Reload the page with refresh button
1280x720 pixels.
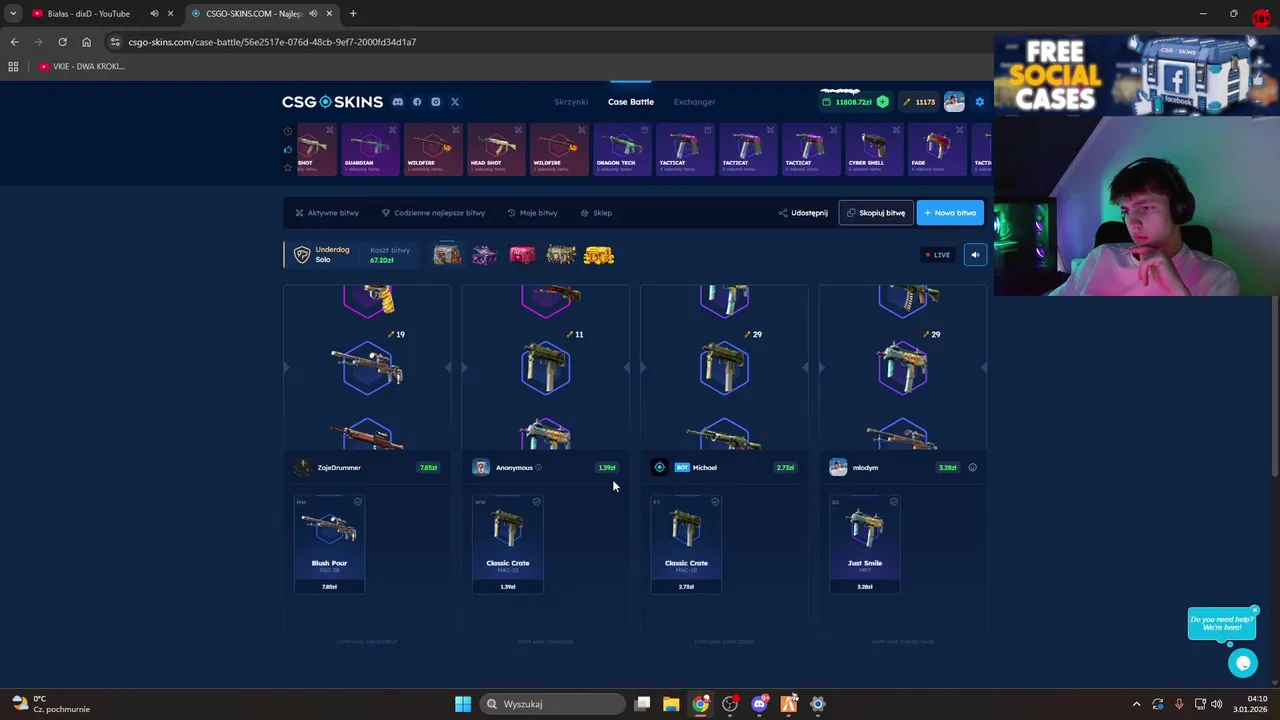point(62,42)
